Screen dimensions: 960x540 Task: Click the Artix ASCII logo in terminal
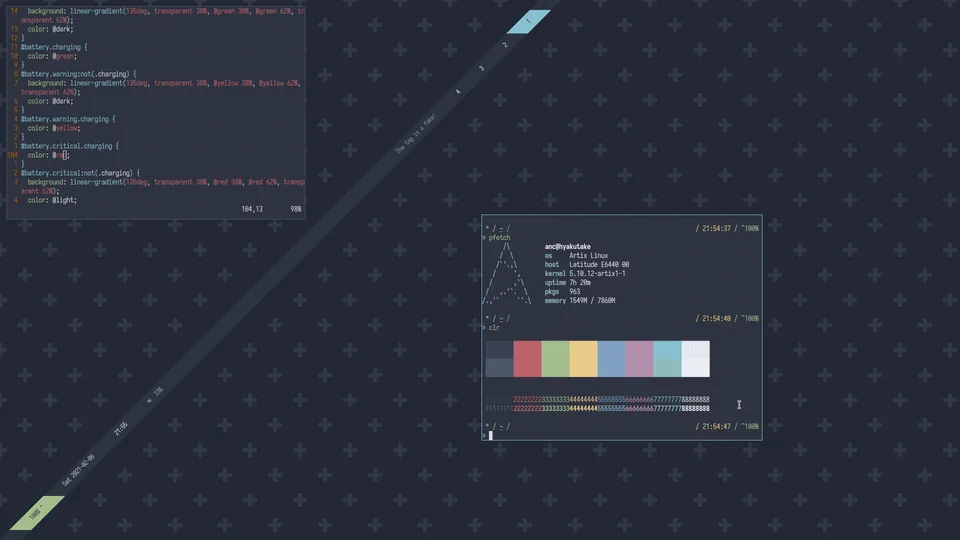(506, 274)
